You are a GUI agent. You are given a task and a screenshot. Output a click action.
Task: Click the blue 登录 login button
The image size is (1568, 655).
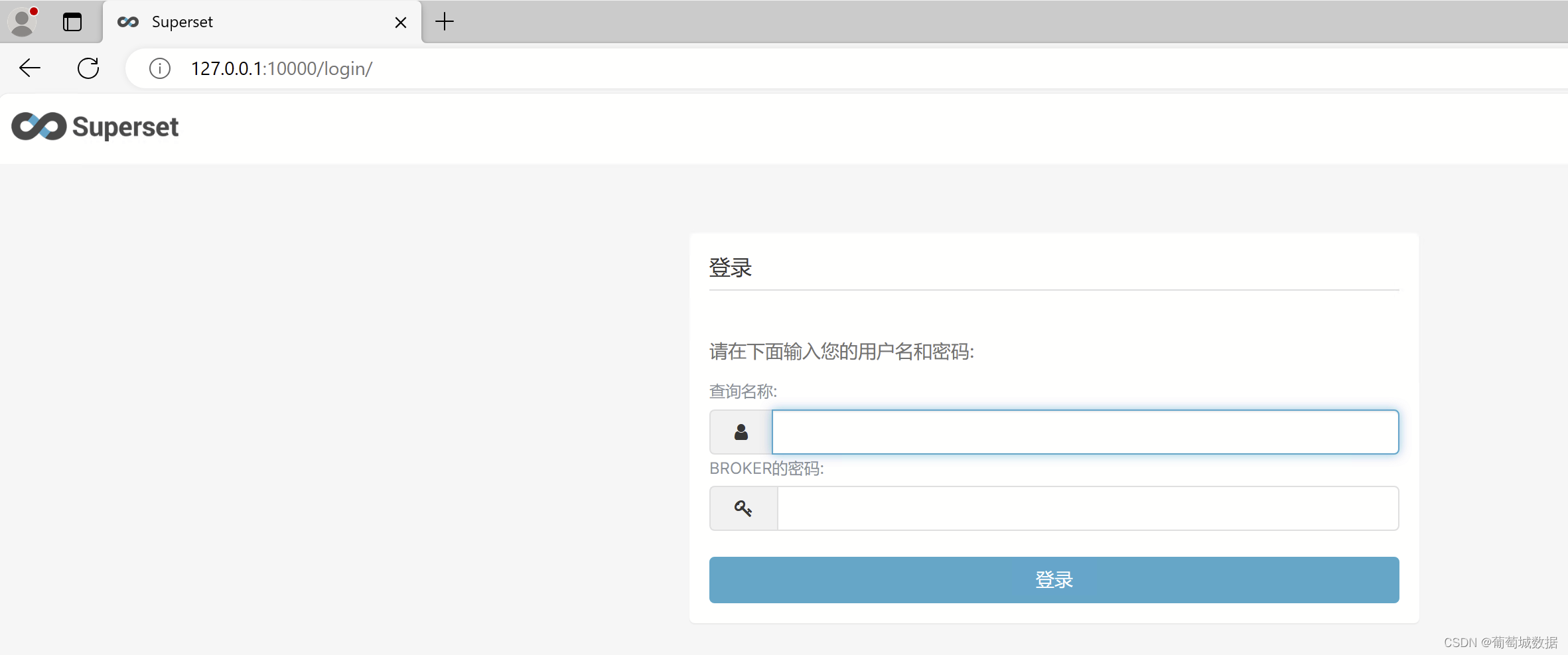(1054, 580)
